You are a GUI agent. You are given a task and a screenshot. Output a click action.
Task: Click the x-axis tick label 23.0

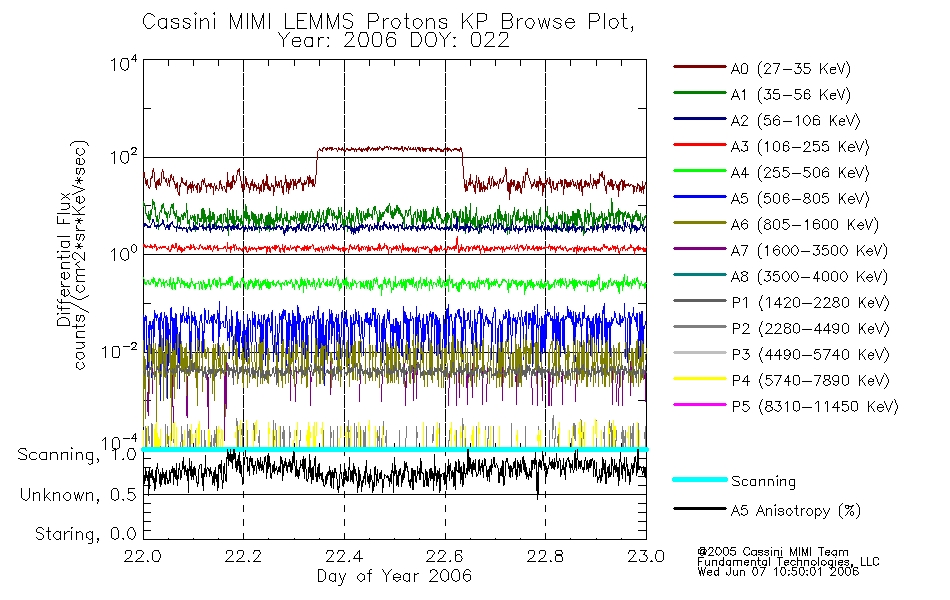645,556
